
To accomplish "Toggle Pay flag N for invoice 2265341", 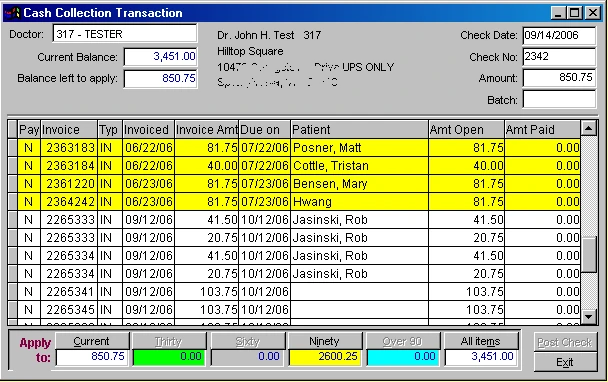I will [x=29, y=292].
